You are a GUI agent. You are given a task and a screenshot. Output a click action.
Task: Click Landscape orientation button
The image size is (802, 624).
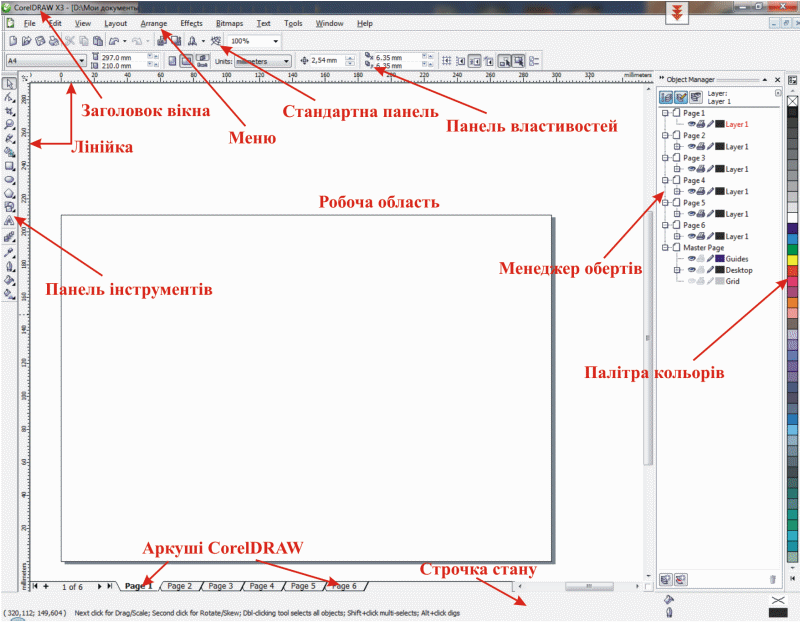coord(186,61)
